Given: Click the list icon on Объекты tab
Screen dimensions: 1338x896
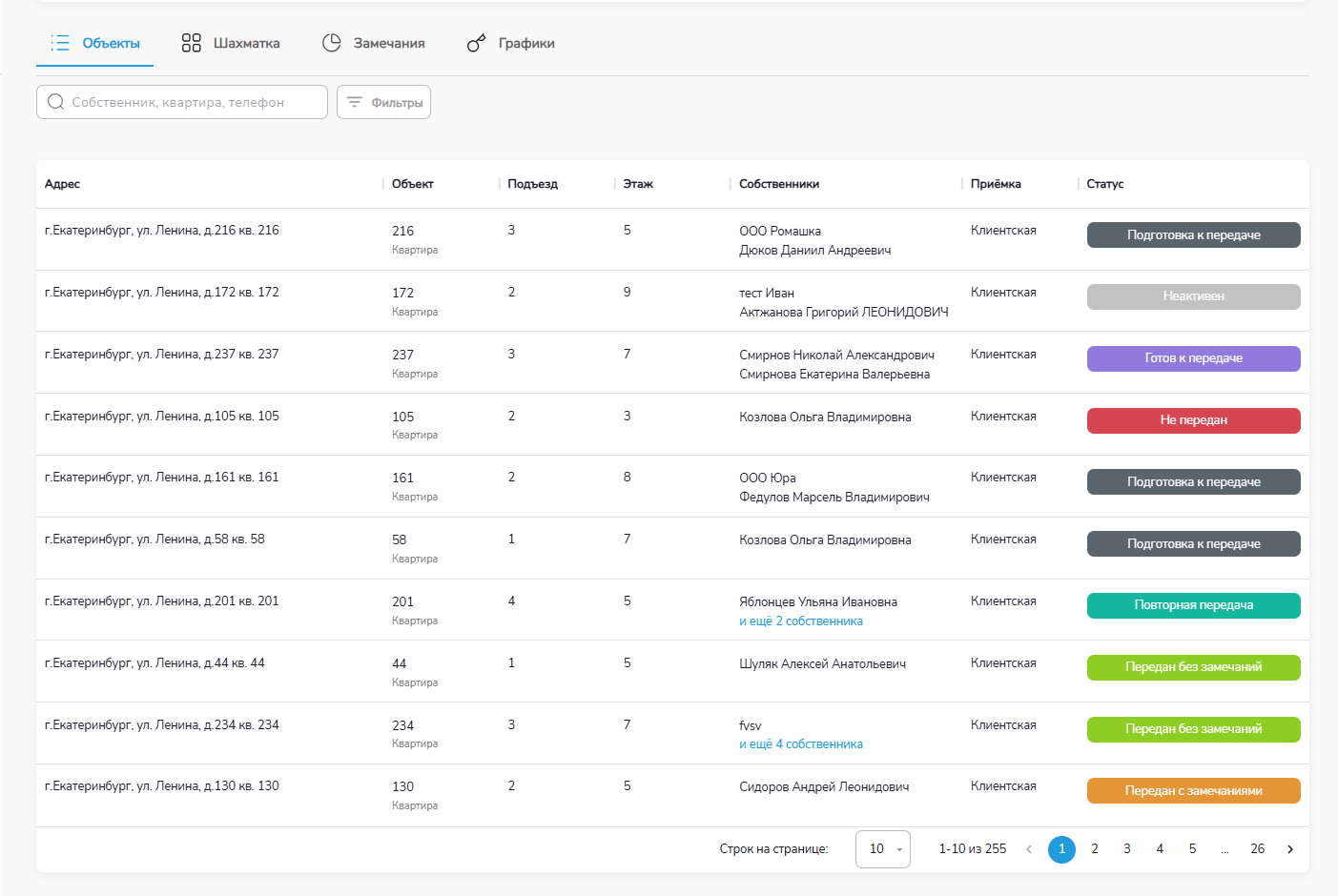Looking at the screenshot, I should coord(60,43).
